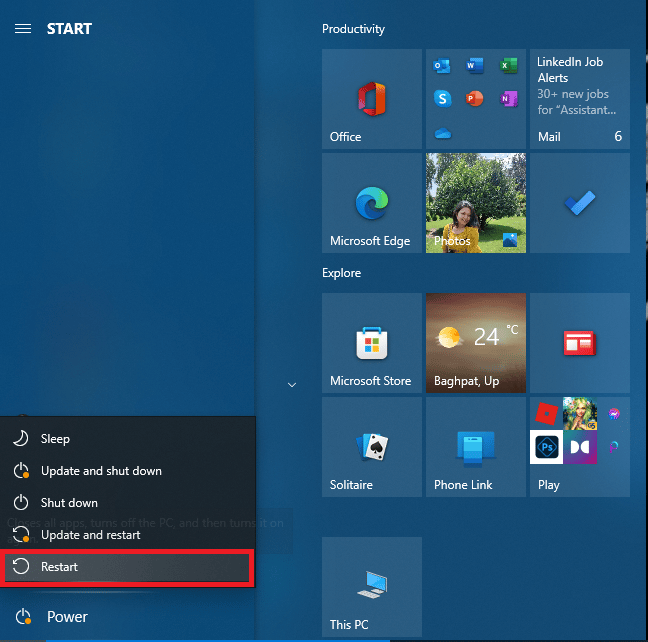The height and width of the screenshot is (642, 648).
Task: Open the Phone Link tile
Action: [x=476, y=447]
